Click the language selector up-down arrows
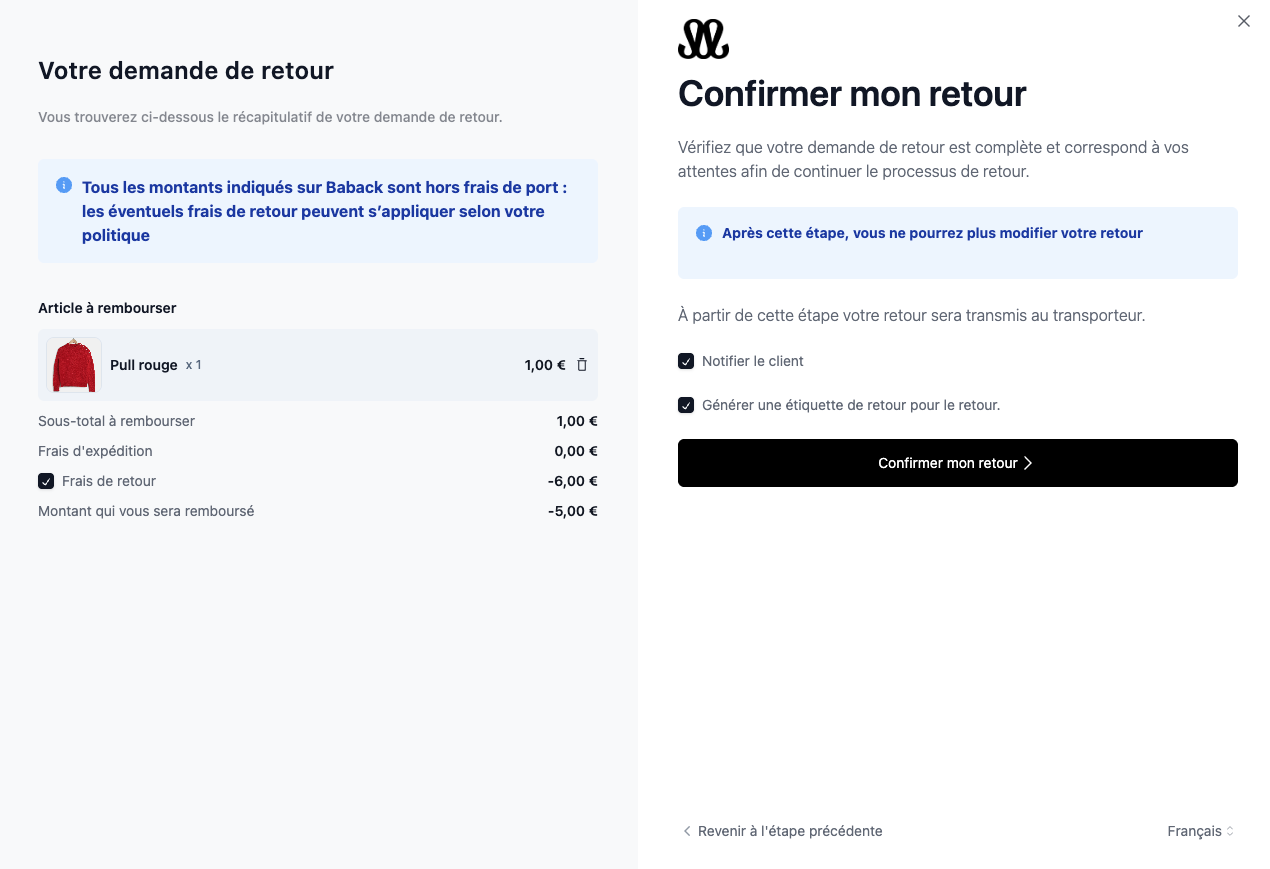Viewport: 1270px width, 869px height. pyautogui.click(x=1230, y=831)
